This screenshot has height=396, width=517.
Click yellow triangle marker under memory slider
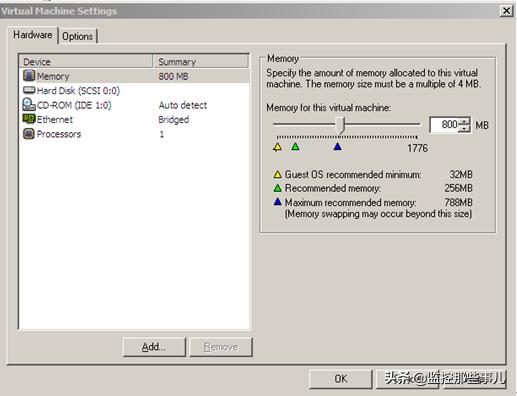point(277,147)
